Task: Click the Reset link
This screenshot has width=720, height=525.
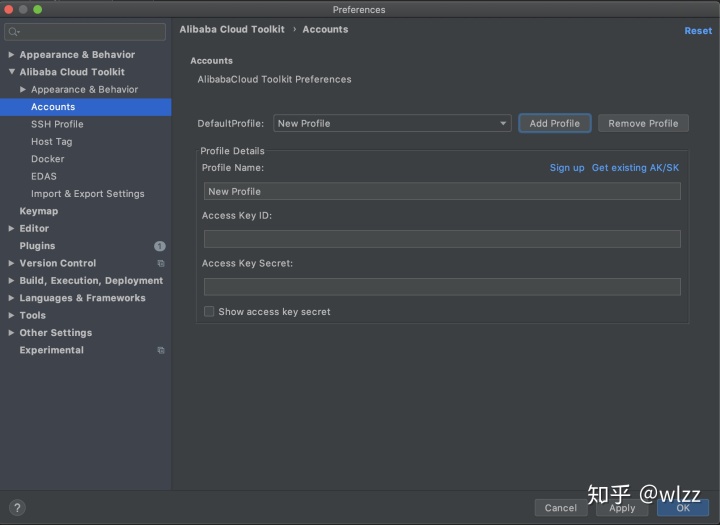Action: tap(698, 31)
